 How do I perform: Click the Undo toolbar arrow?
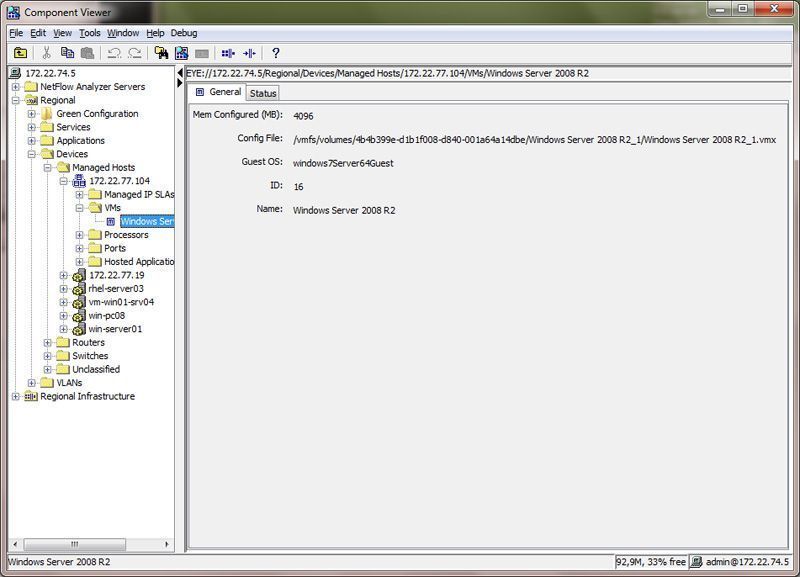114,53
